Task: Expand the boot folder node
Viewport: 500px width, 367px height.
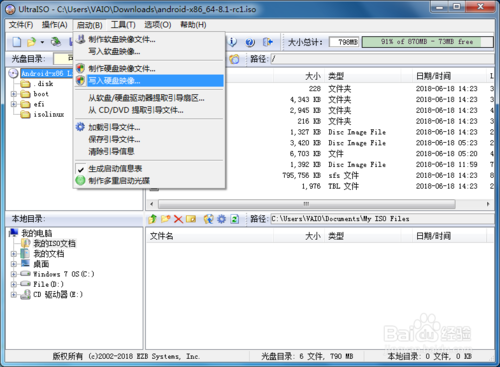Action: point(14,94)
